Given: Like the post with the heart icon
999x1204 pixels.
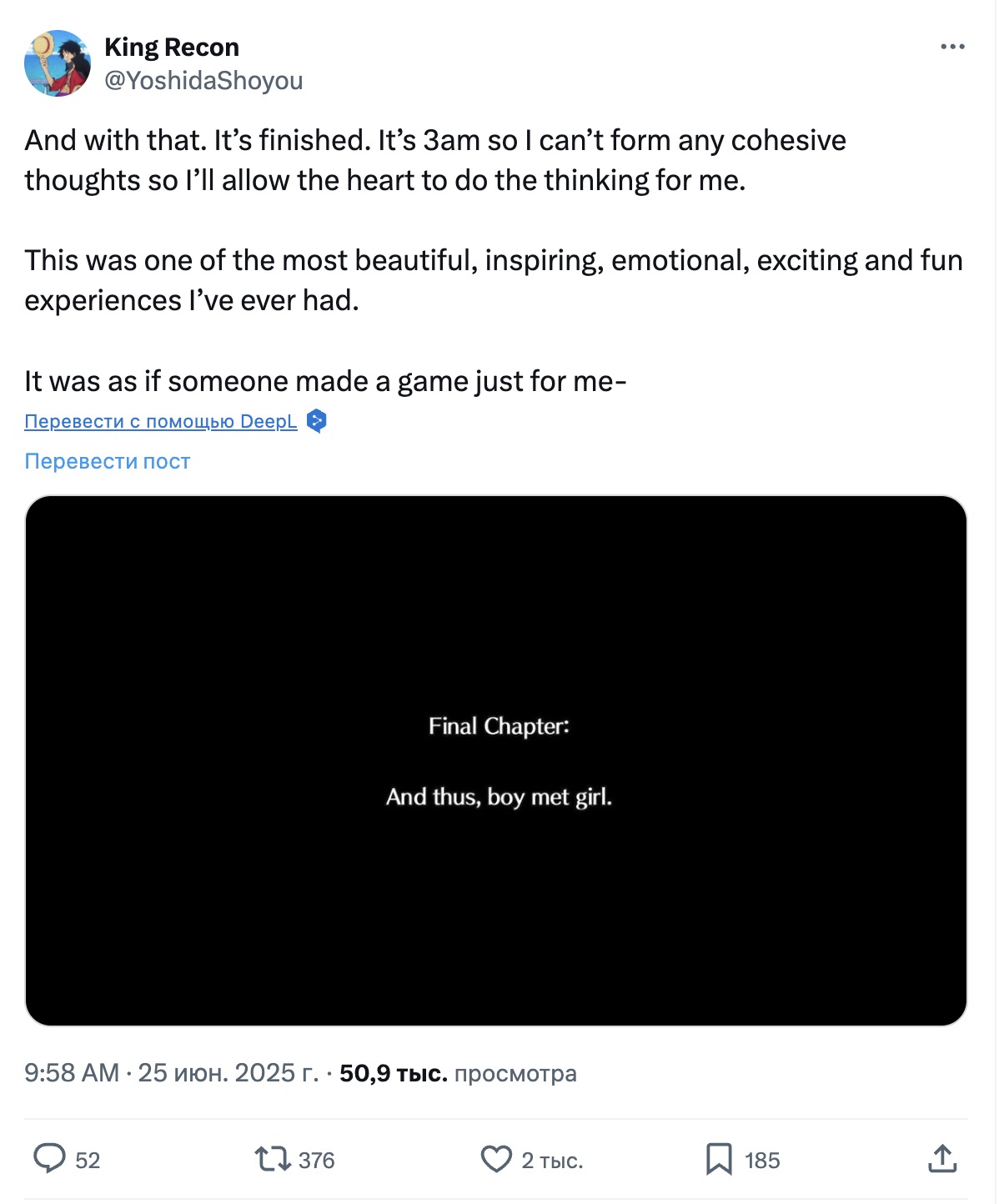Looking at the screenshot, I should click(496, 1159).
